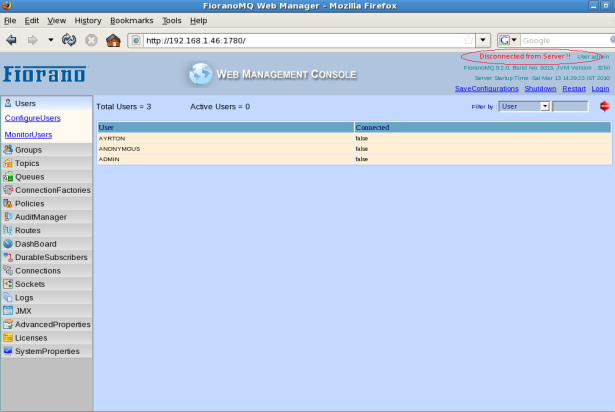Click the Shutdown link
The image size is (615, 412).
[540, 89]
